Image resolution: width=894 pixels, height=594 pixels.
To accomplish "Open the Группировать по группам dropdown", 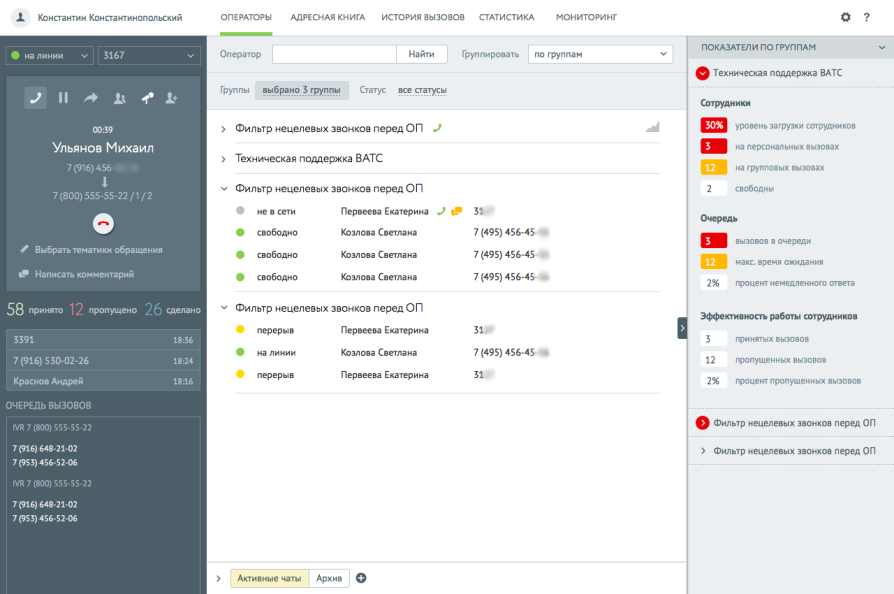I will [600, 54].
